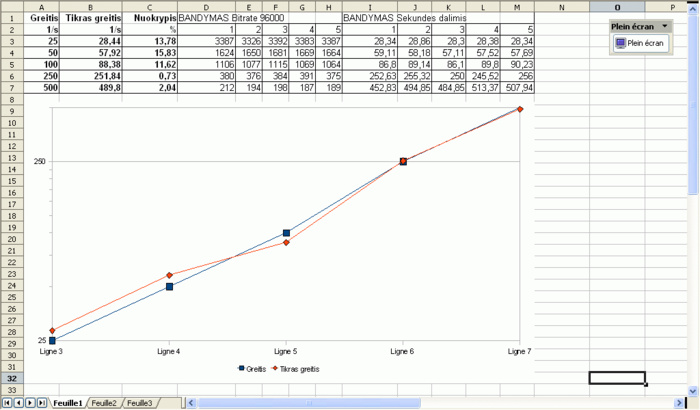Click horizontal scrollbar right arrow
The width and height of the screenshot is (700, 410).
click(x=679, y=403)
